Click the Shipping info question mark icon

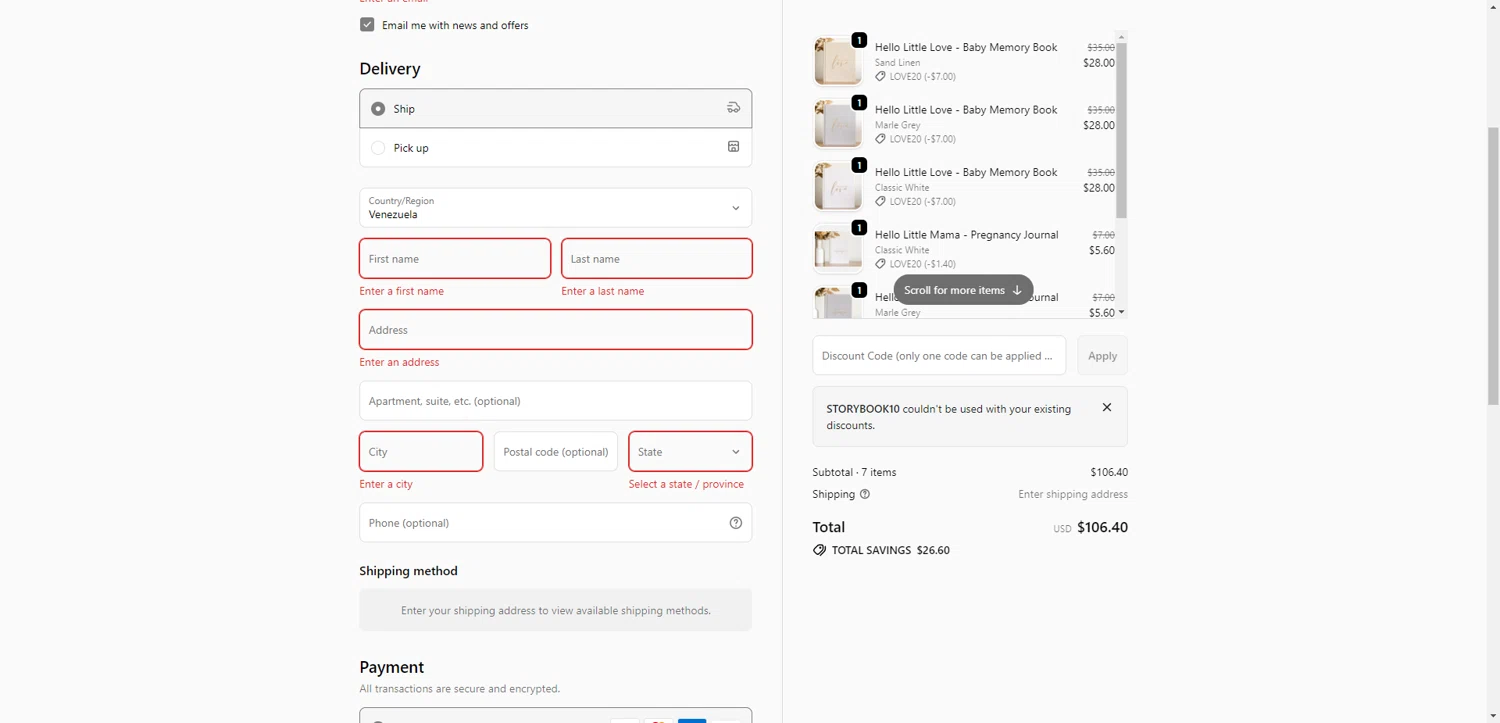(x=865, y=494)
